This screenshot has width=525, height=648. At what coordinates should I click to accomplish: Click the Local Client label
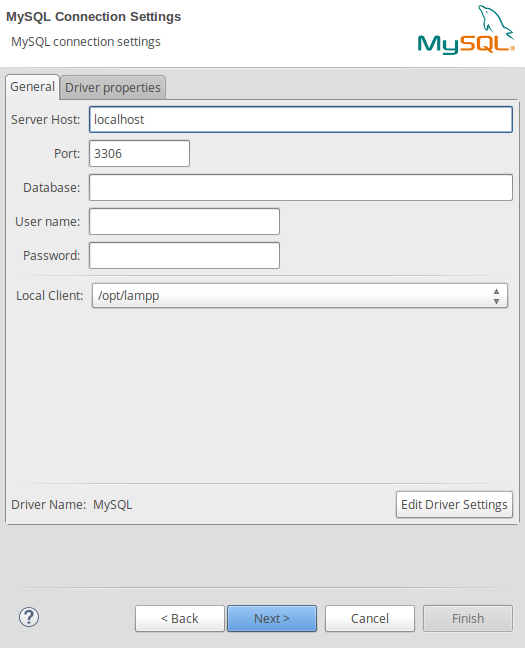pos(50,295)
